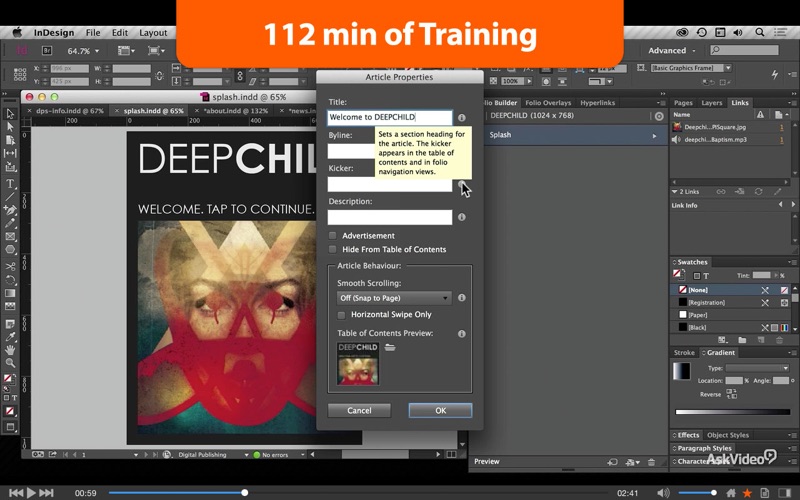Select the Hand tool

click(x=10, y=350)
